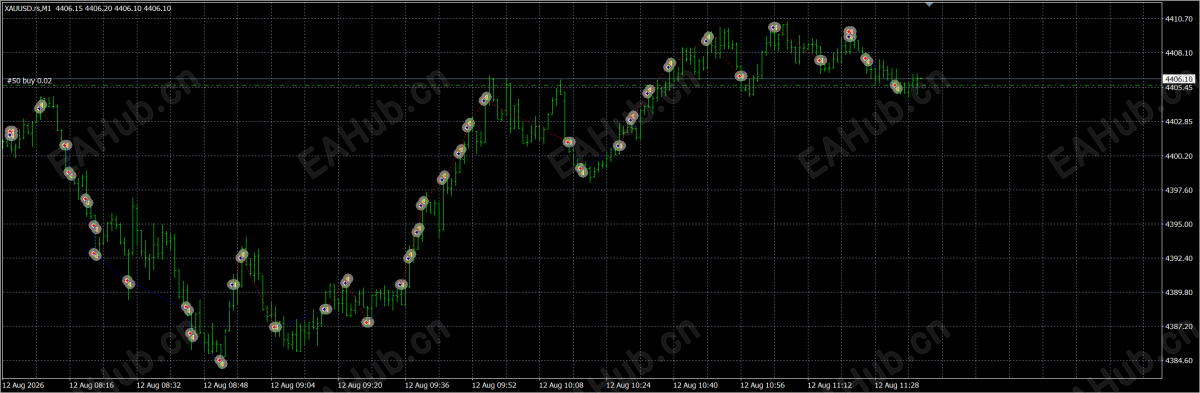Viewport: 1200px width, 393px height.
Task: Click the 4384.60 price scale label
Action: (x=1178, y=360)
